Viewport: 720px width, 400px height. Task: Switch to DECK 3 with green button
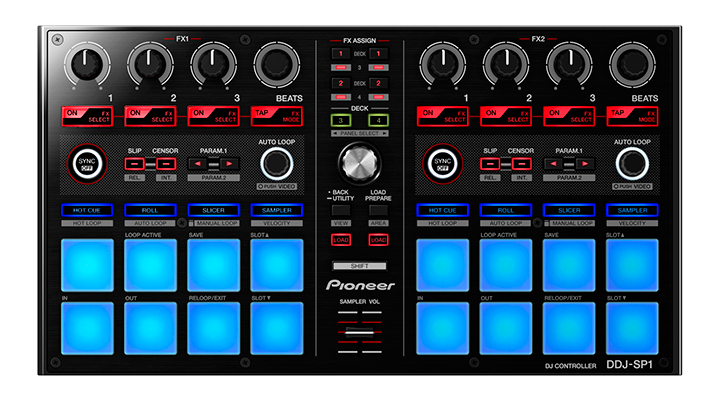click(x=341, y=121)
